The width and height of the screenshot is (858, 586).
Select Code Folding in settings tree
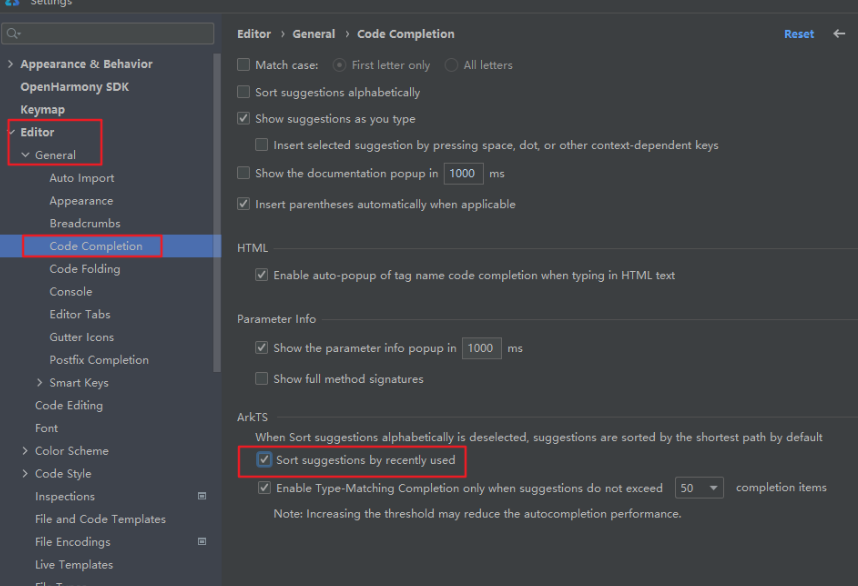tap(85, 269)
